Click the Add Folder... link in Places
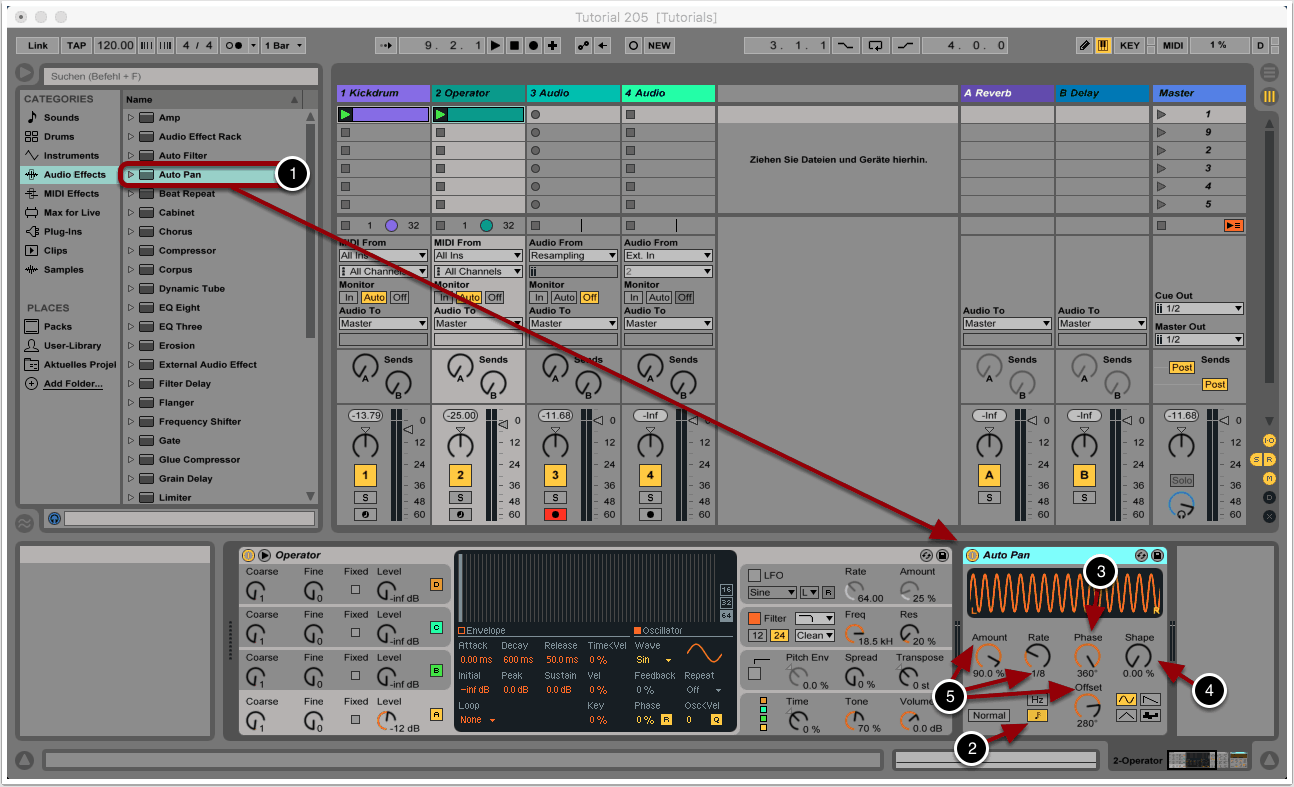The image size is (1294, 787). (73, 384)
